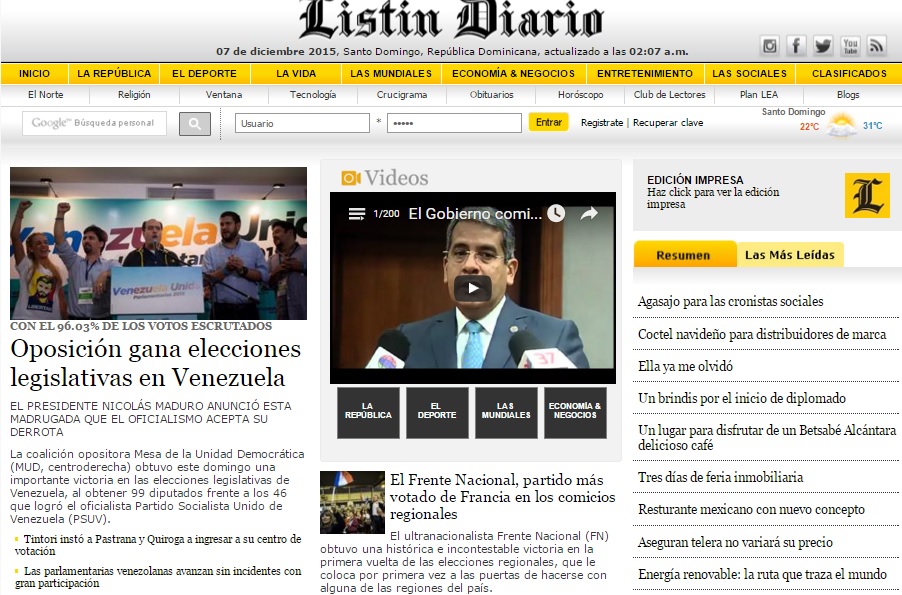Click the yellow L print edition logo

click(x=867, y=195)
